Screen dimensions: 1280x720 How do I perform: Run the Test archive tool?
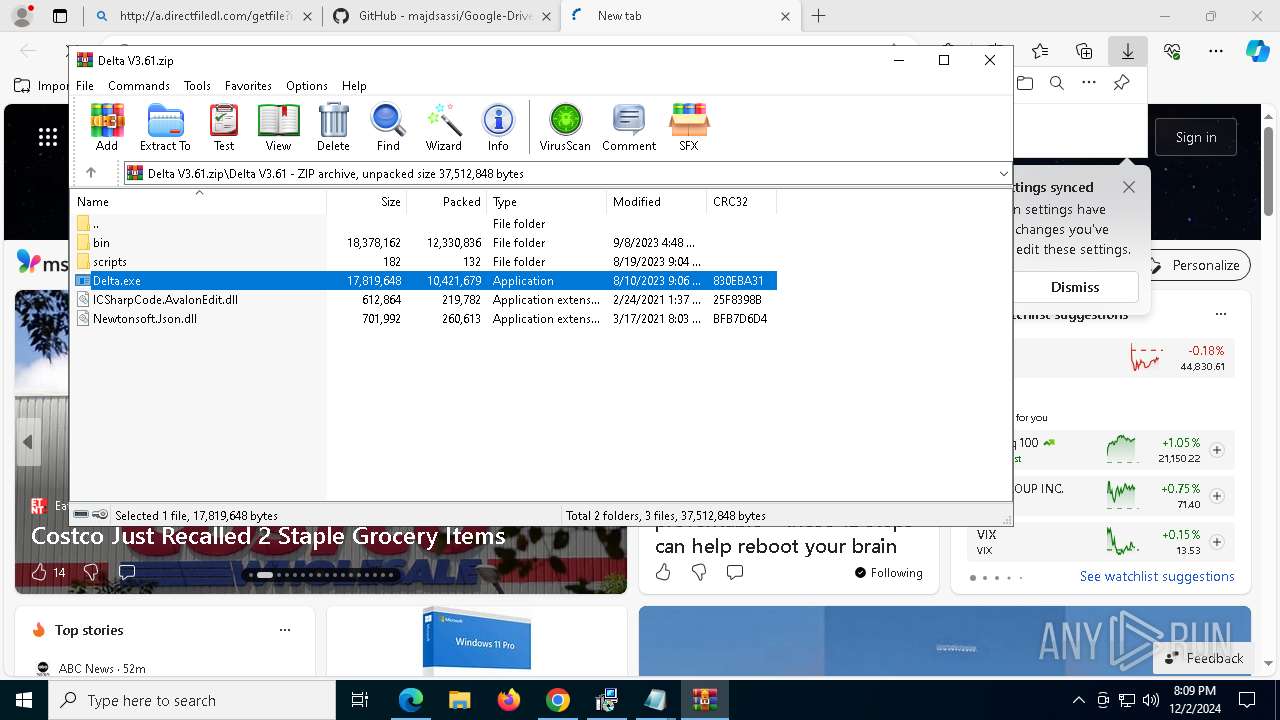[x=224, y=127]
